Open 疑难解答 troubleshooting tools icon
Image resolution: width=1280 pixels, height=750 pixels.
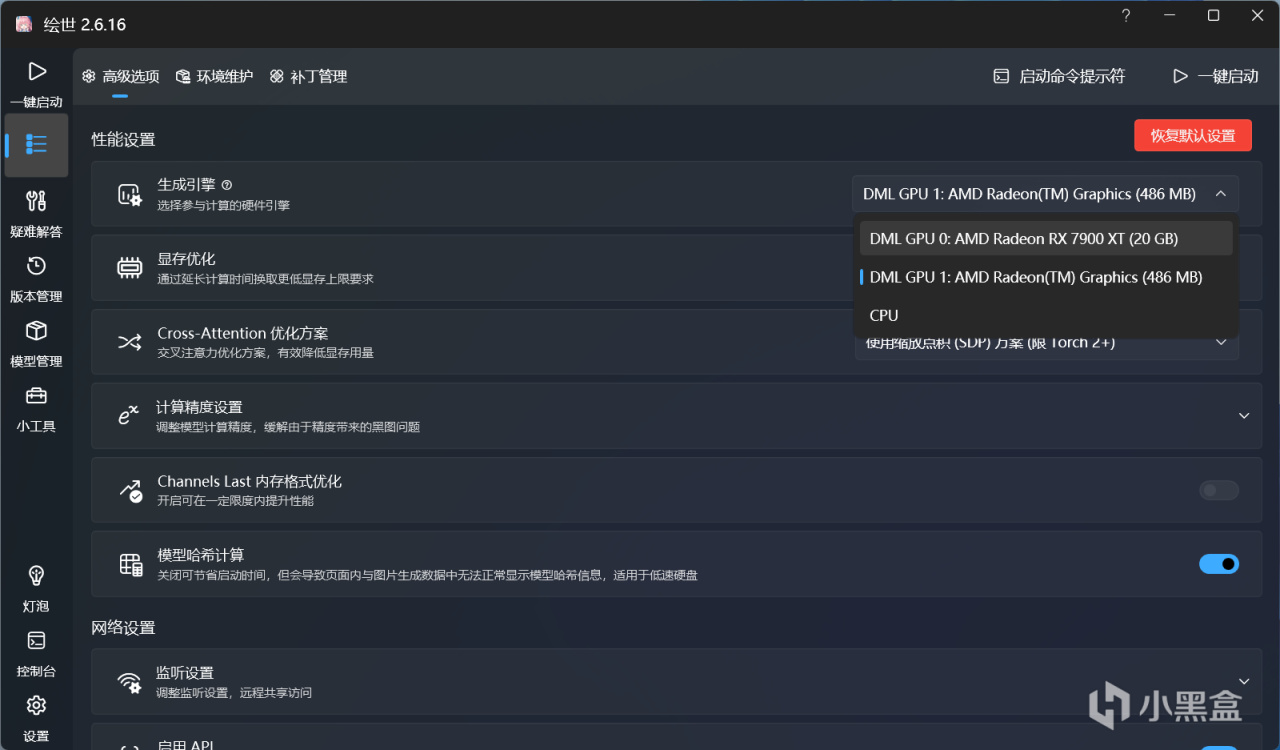tap(36, 201)
